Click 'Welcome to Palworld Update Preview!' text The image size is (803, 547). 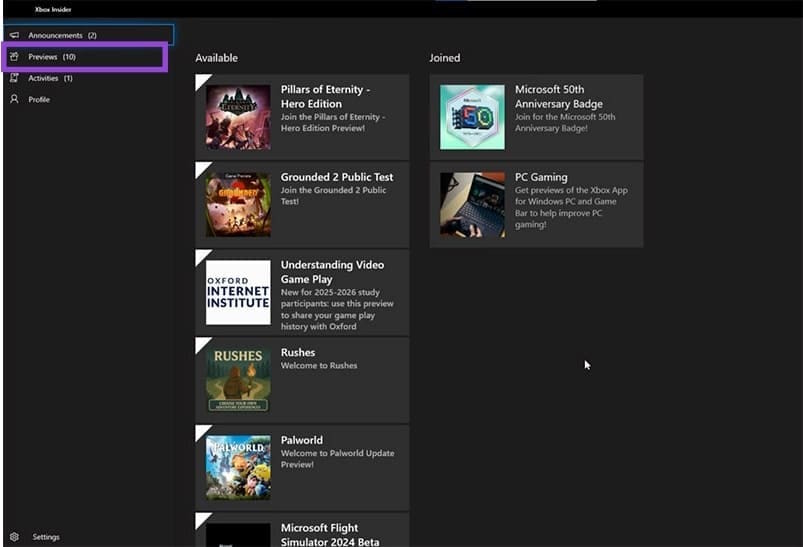pyautogui.click(x=337, y=459)
